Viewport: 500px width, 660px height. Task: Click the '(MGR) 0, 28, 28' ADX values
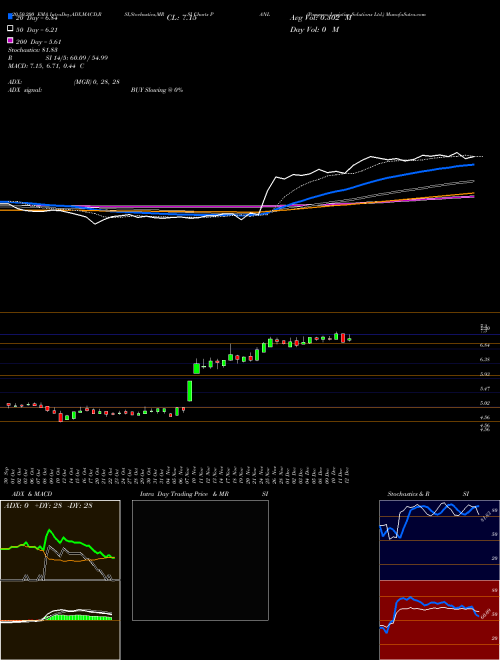pos(96,82)
